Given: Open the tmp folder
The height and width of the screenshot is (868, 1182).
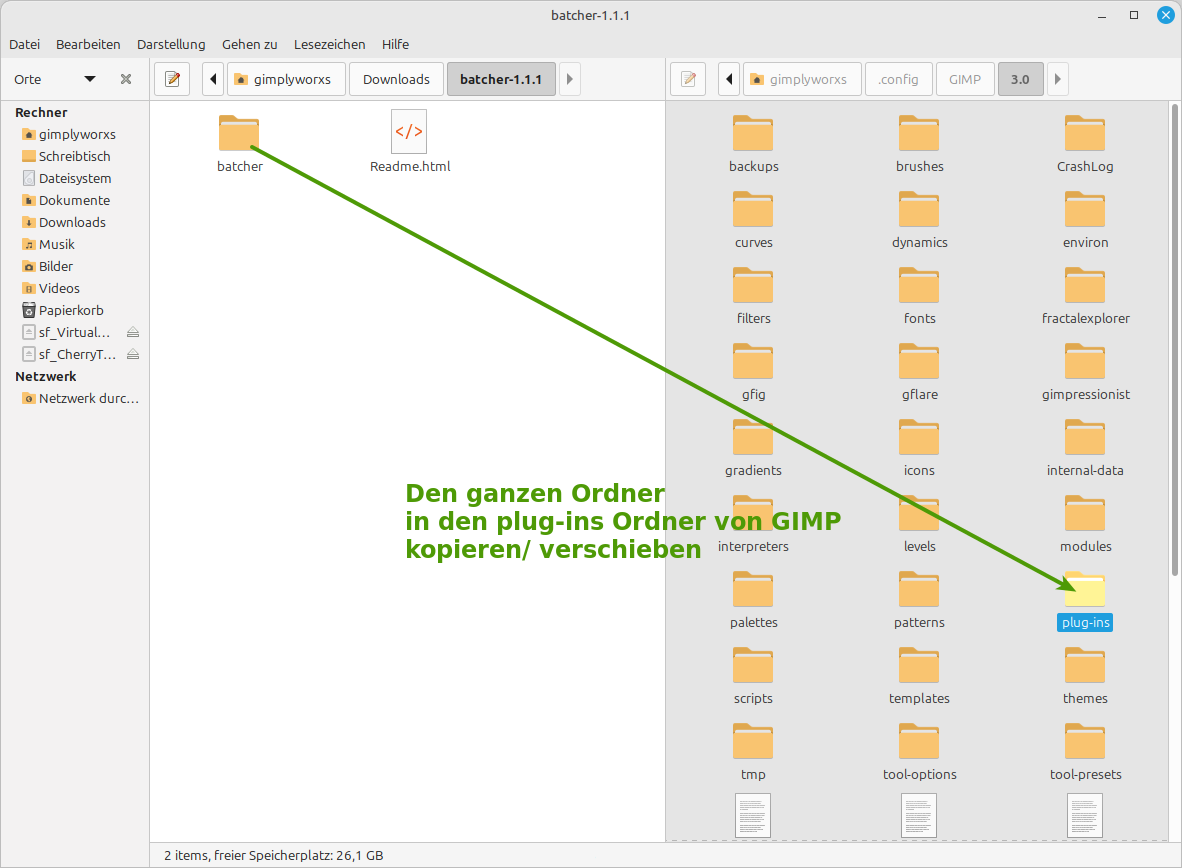Looking at the screenshot, I should pyautogui.click(x=753, y=742).
